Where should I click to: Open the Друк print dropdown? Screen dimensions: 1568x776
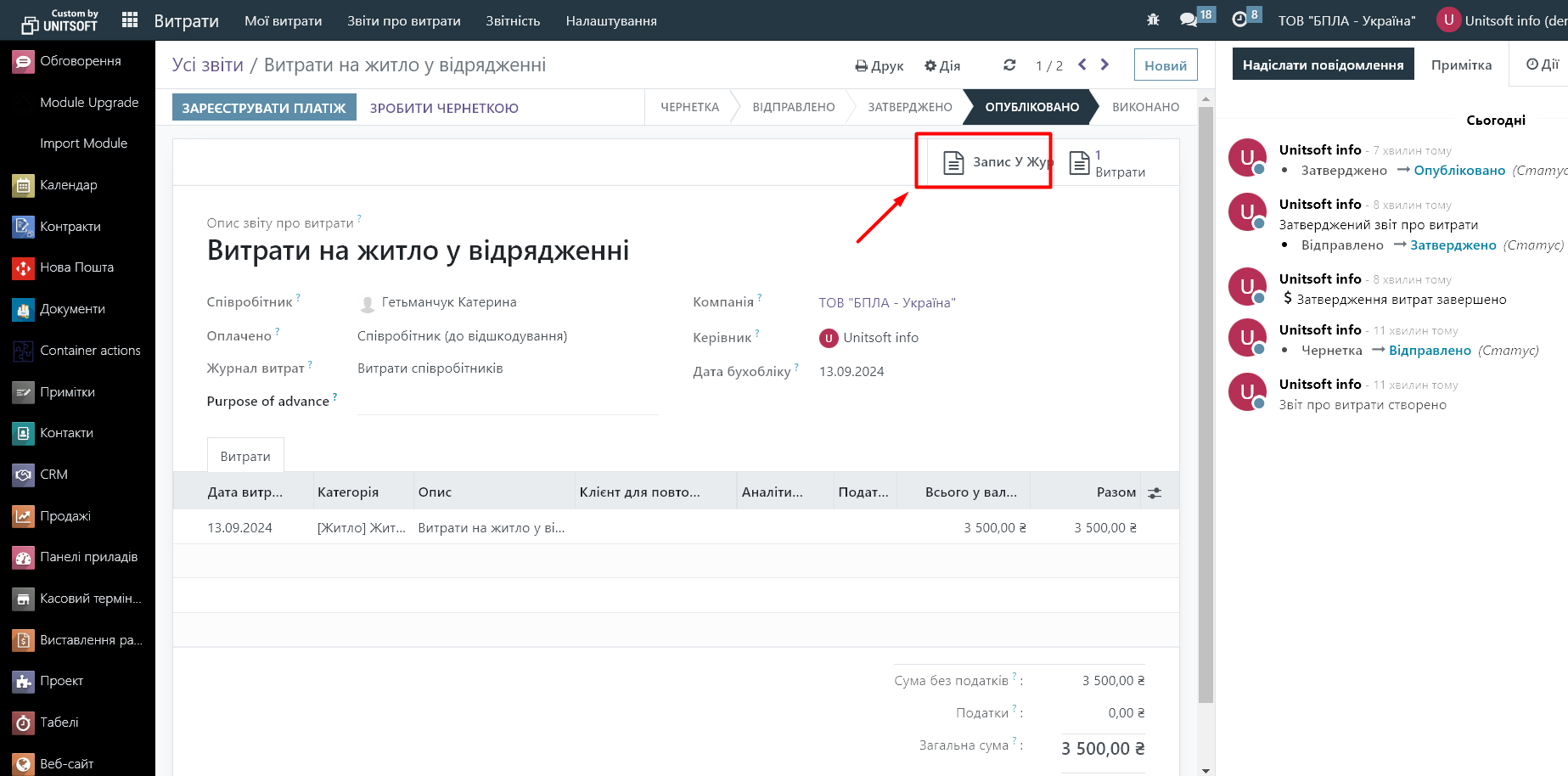click(x=879, y=65)
